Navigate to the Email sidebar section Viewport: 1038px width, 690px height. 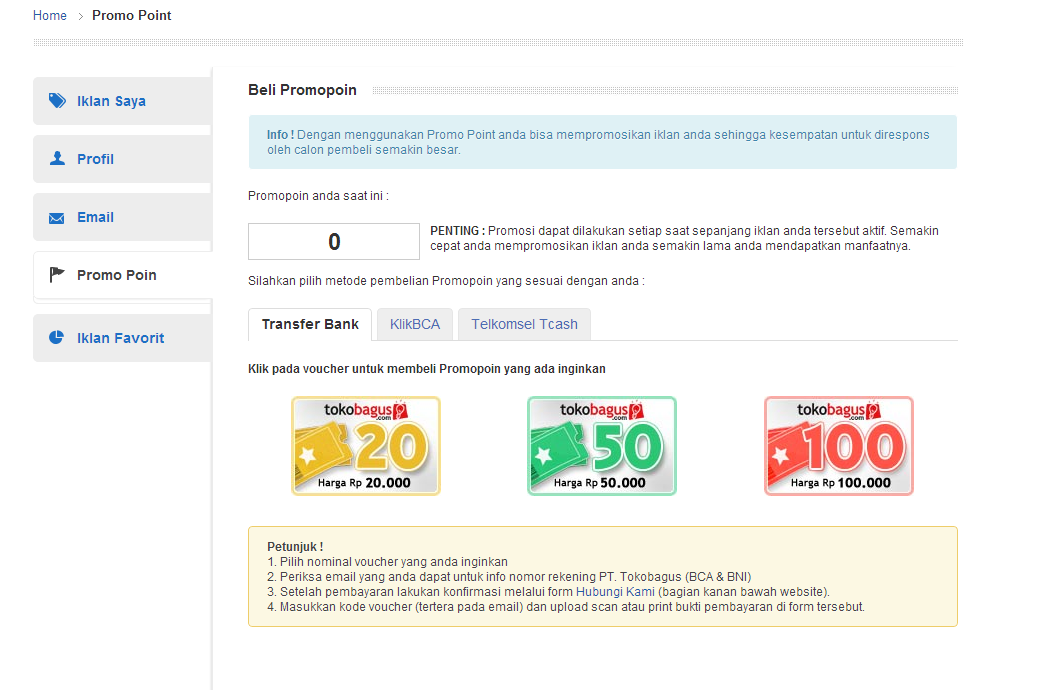coord(96,217)
